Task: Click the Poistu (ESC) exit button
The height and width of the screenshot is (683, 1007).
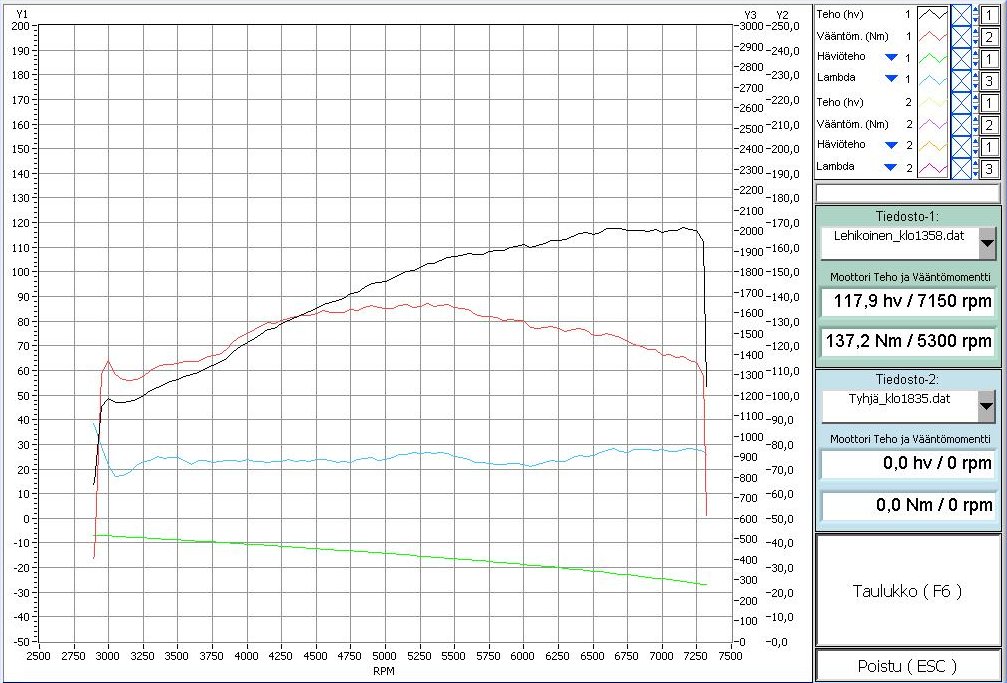Action: coord(907,666)
